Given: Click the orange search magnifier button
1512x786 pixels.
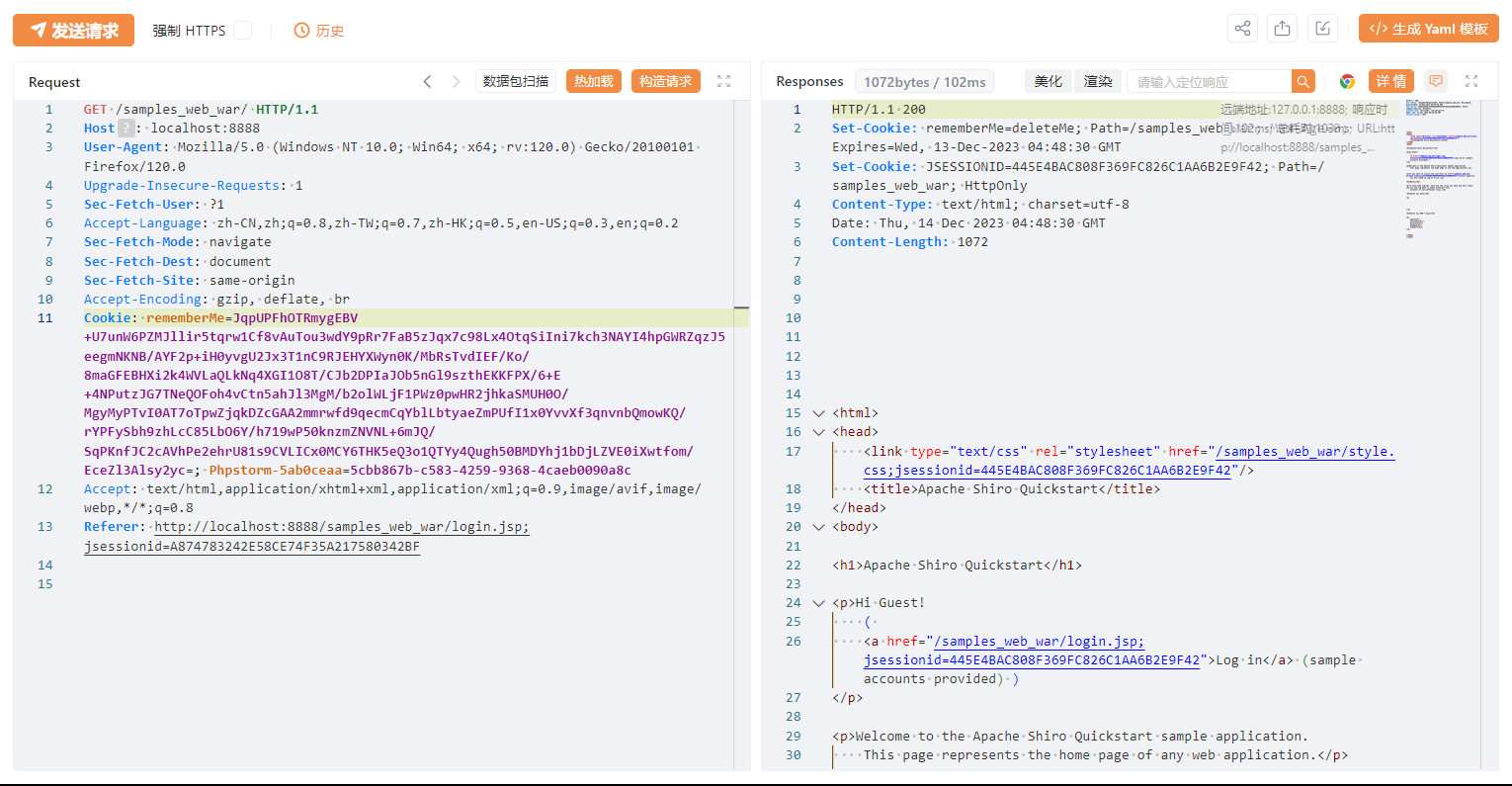Looking at the screenshot, I should click(1304, 81).
